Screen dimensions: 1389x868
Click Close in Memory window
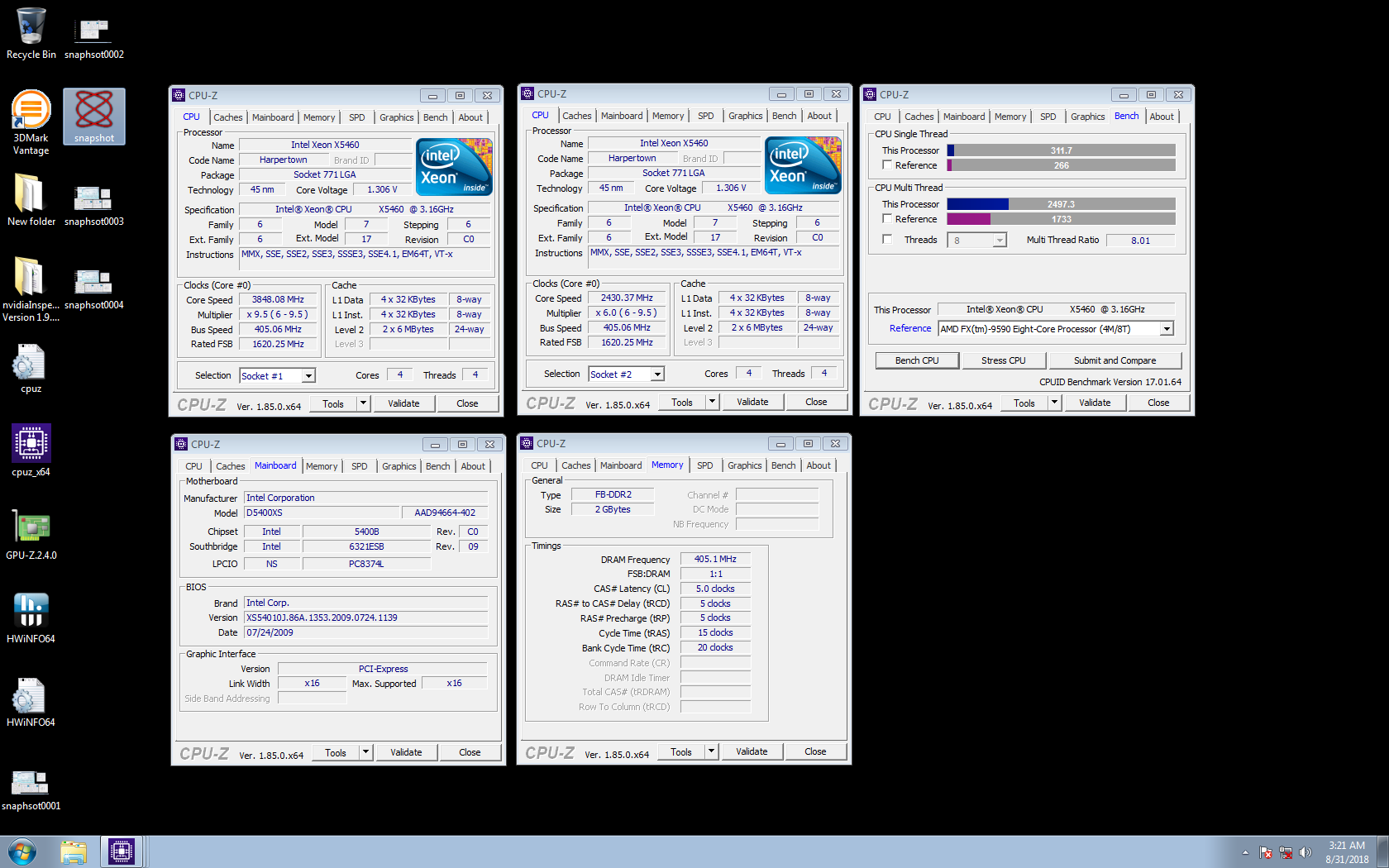(x=815, y=751)
